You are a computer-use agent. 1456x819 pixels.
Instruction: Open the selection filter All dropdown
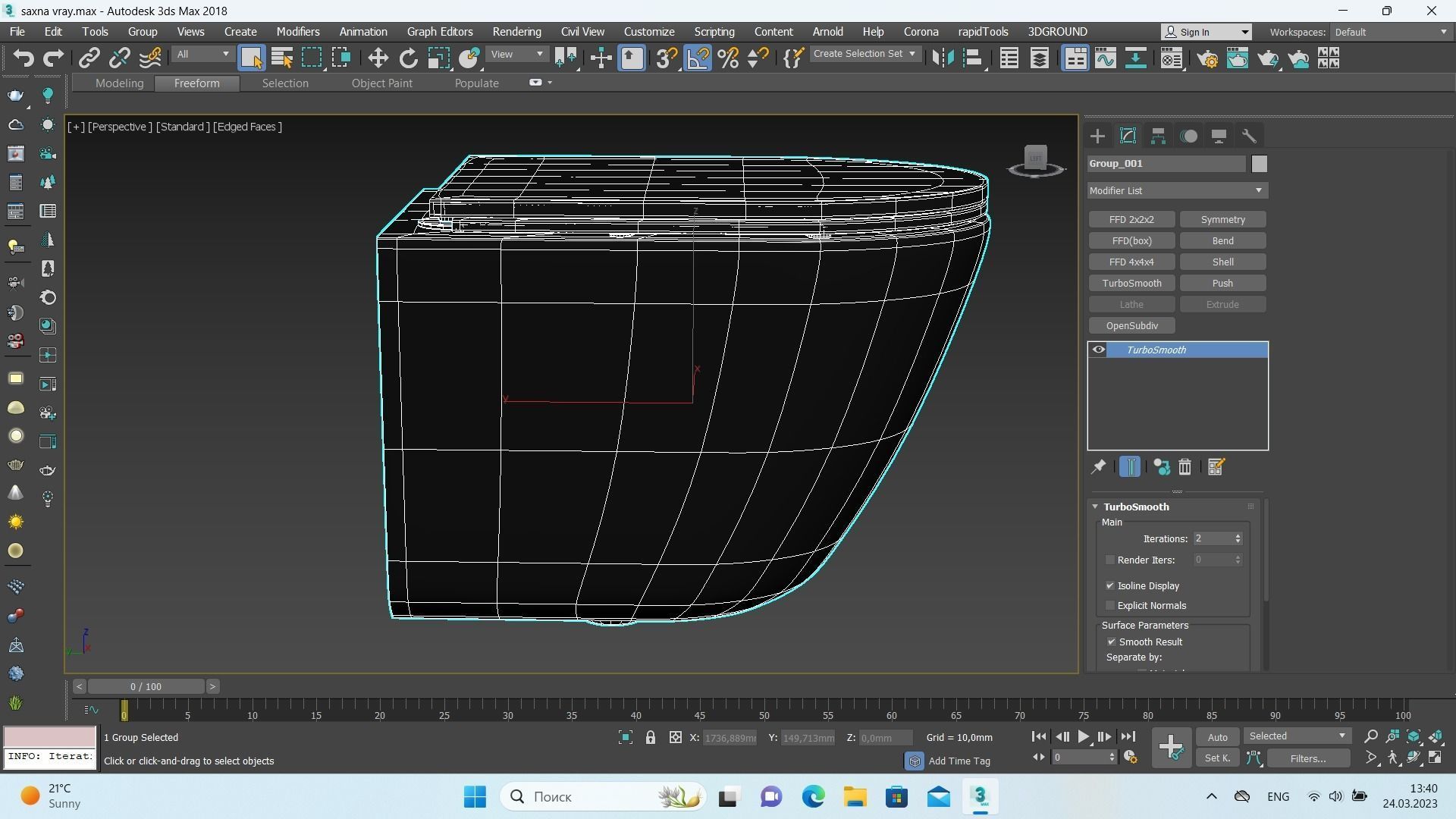coord(202,55)
